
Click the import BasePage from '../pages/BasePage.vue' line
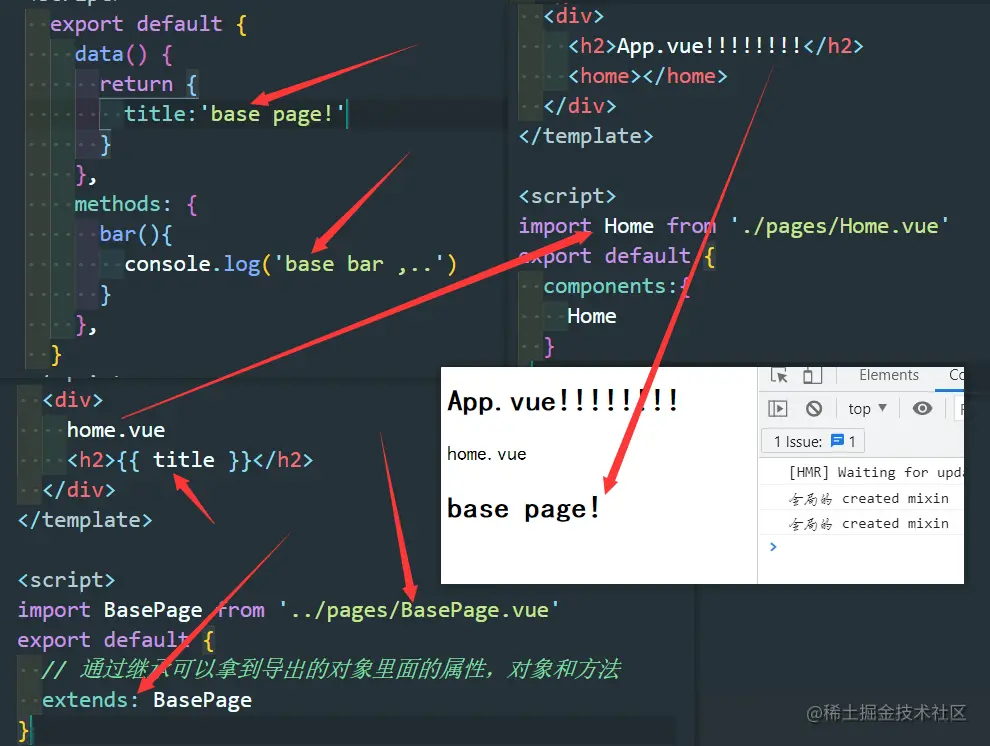click(289, 610)
